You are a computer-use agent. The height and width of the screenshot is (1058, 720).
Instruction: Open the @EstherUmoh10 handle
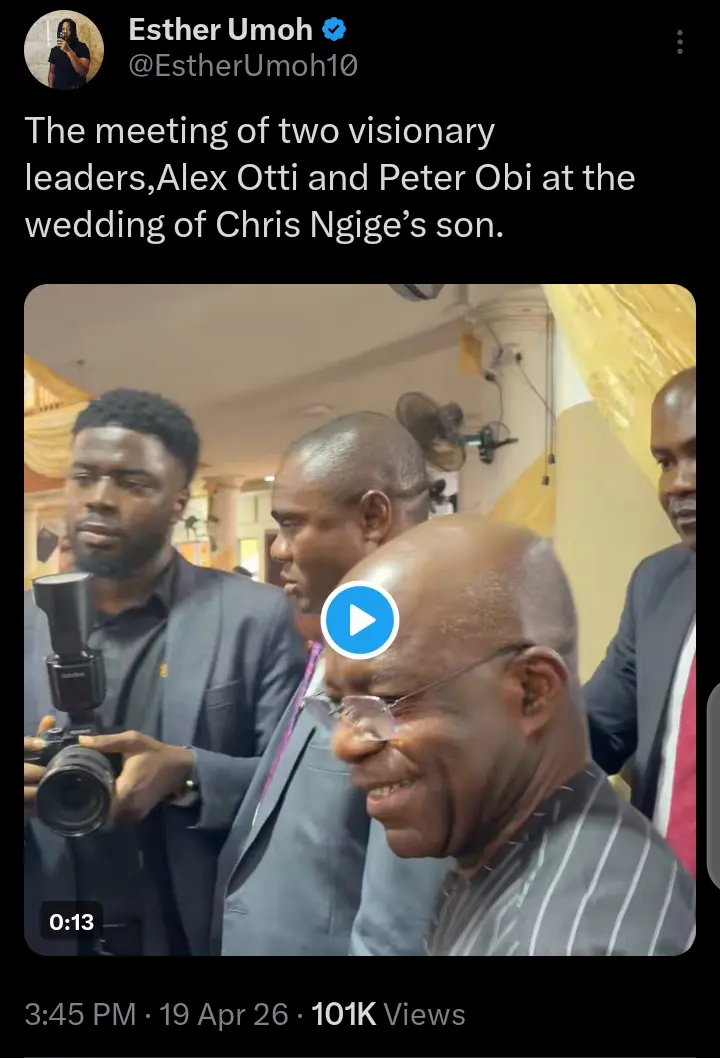pyautogui.click(x=243, y=67)
